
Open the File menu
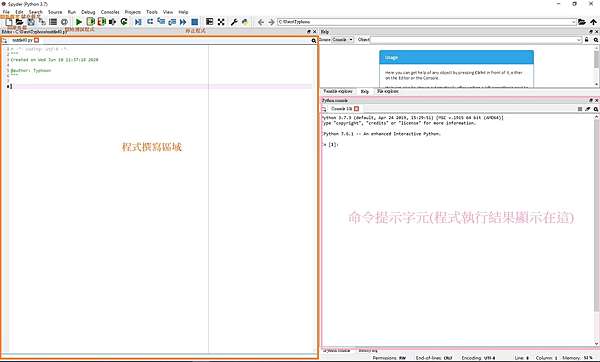[6, 12]
